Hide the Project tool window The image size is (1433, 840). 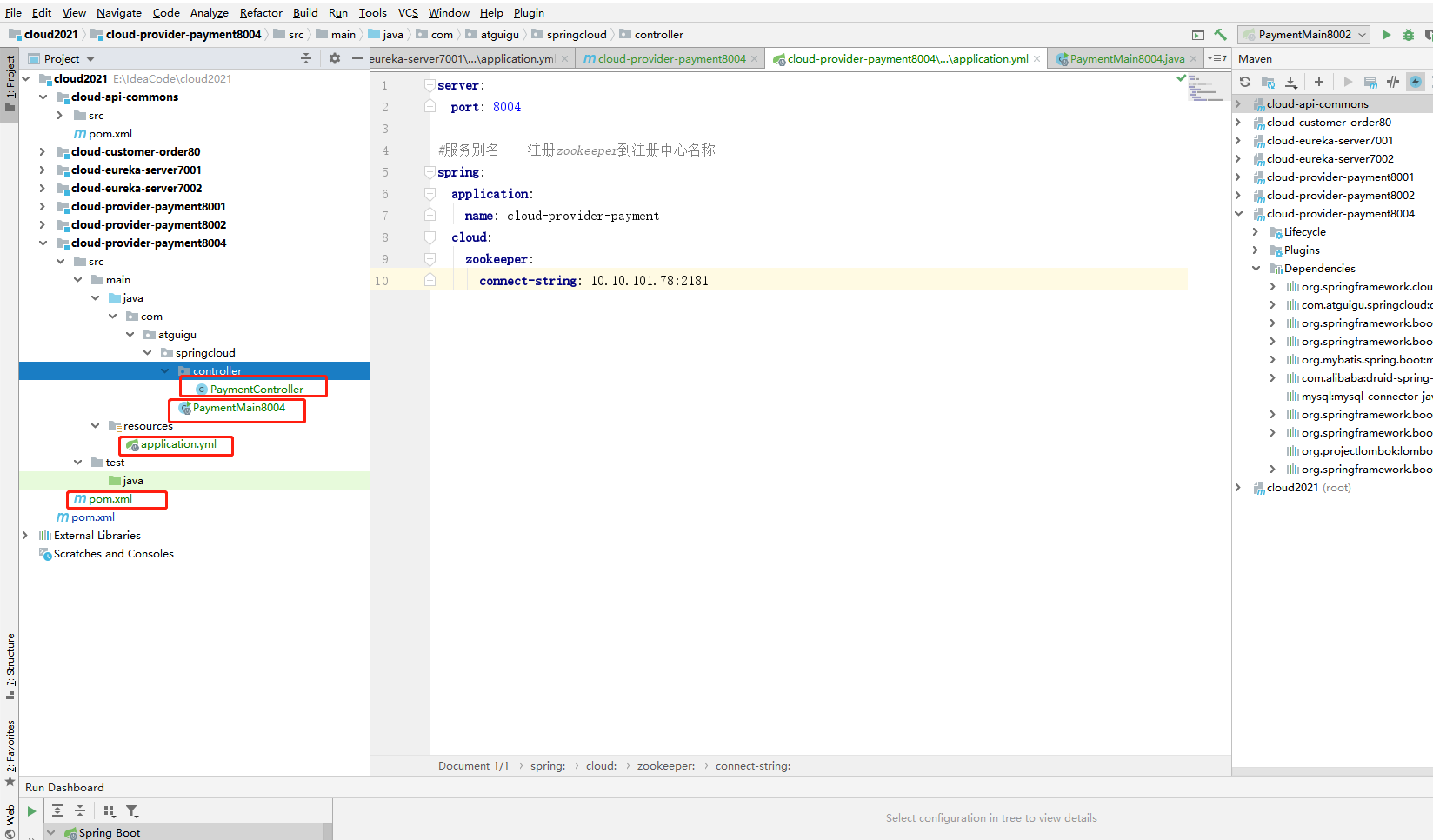357,58
